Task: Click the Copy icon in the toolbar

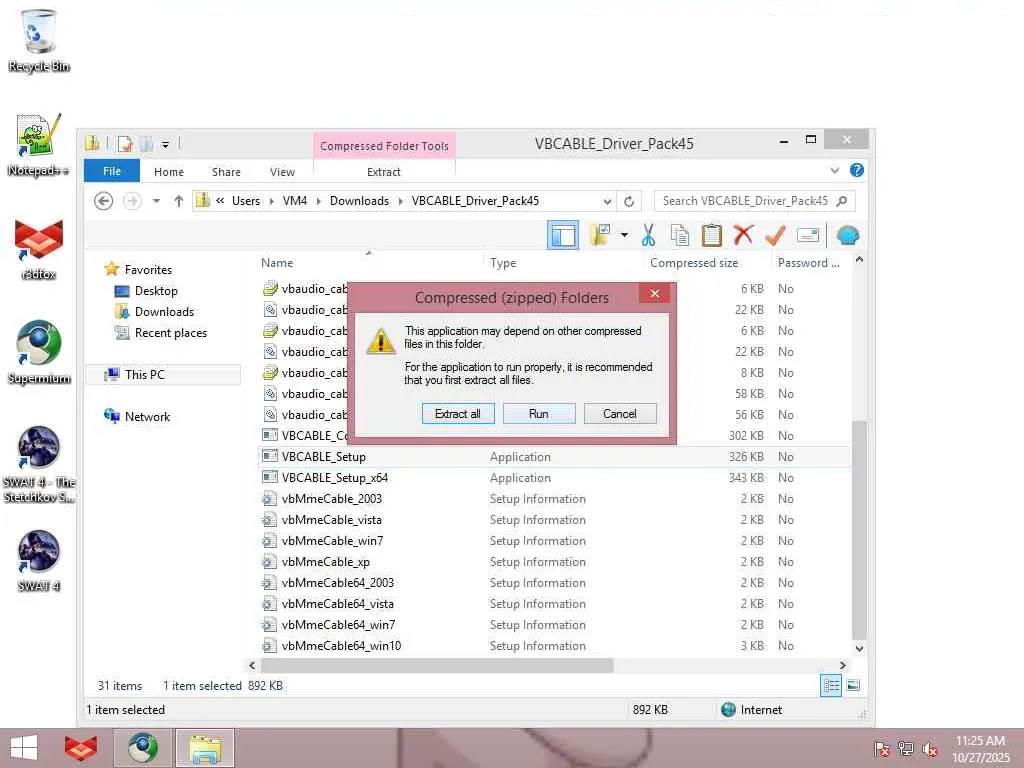Action: click(680, 235)
